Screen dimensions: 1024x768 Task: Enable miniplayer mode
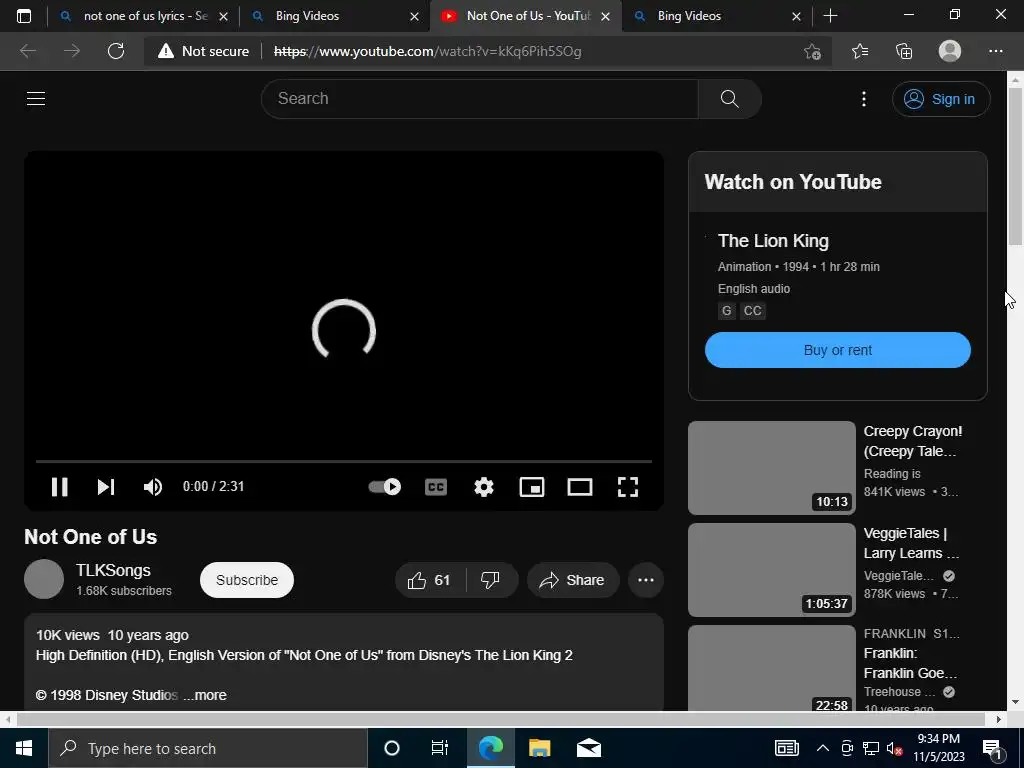532,487
